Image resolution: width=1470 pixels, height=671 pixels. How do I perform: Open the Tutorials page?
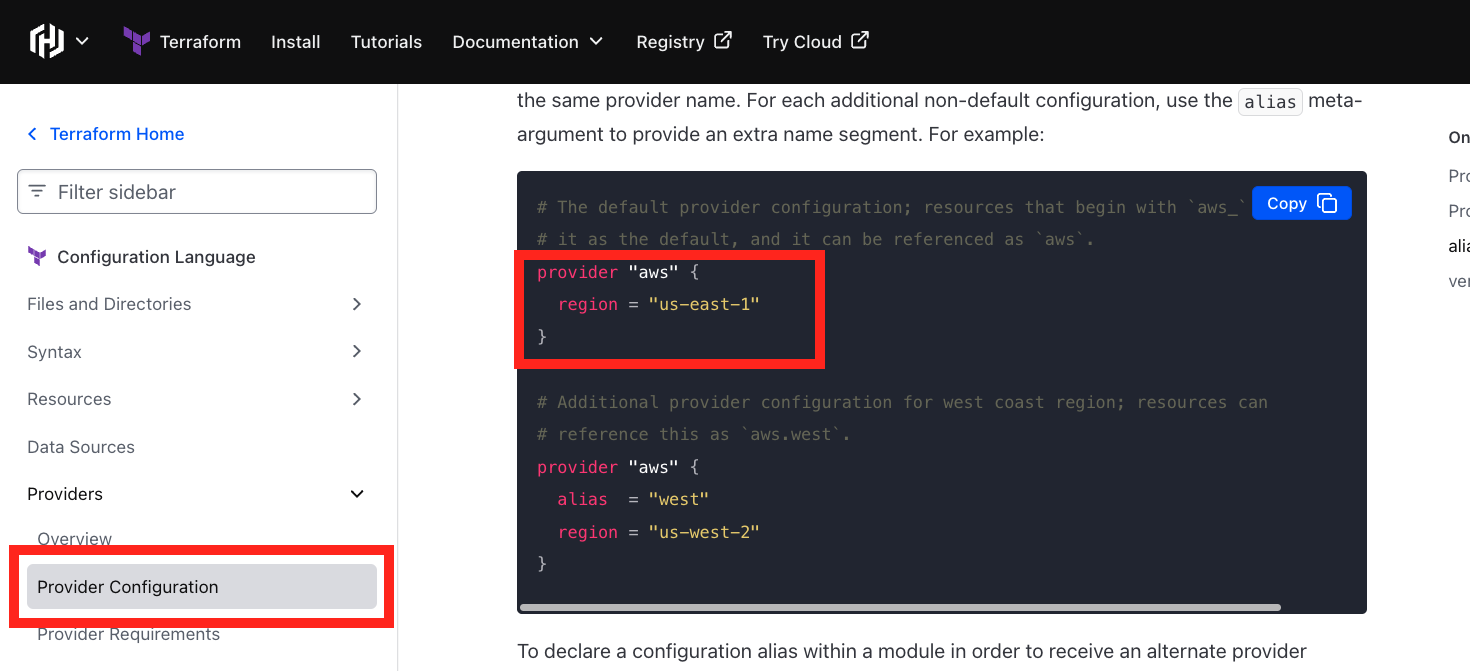tap(386, 42)
